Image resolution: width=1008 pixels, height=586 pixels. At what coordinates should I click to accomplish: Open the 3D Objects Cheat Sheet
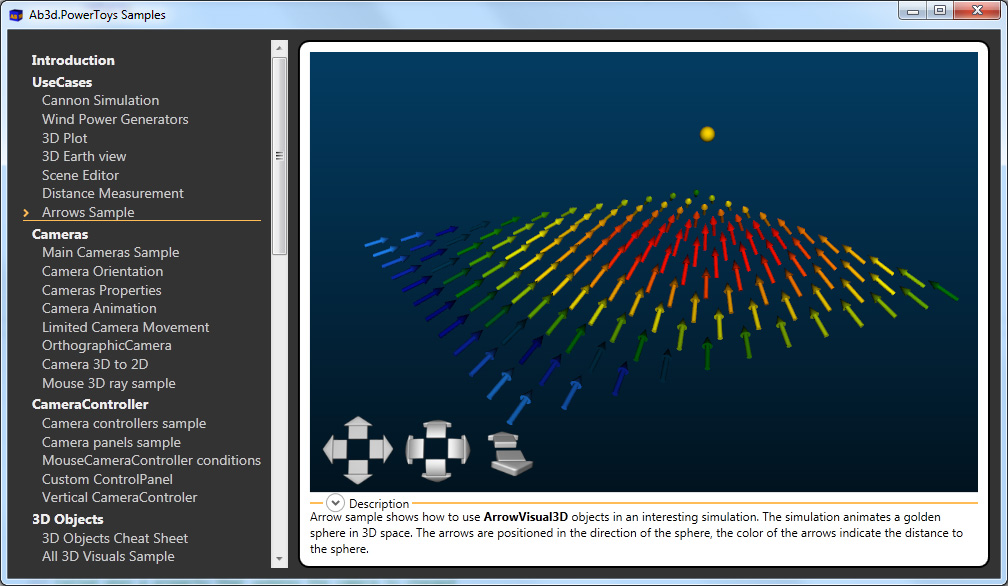tap(115, 538)
